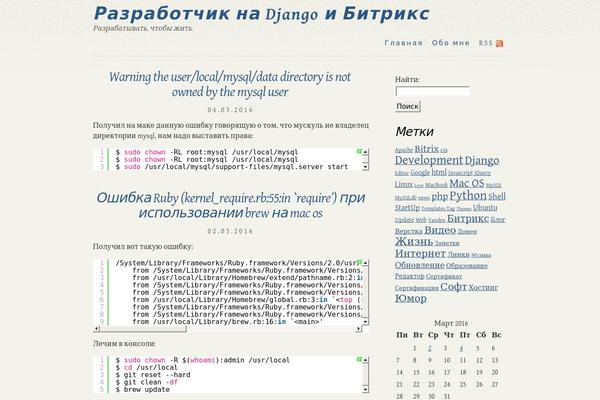Click the down scroll arrow of the mysql chown code block
Image resolution: width=600 pixels, height=400 pixels.
pyautogui.click(x=365, y=167)
